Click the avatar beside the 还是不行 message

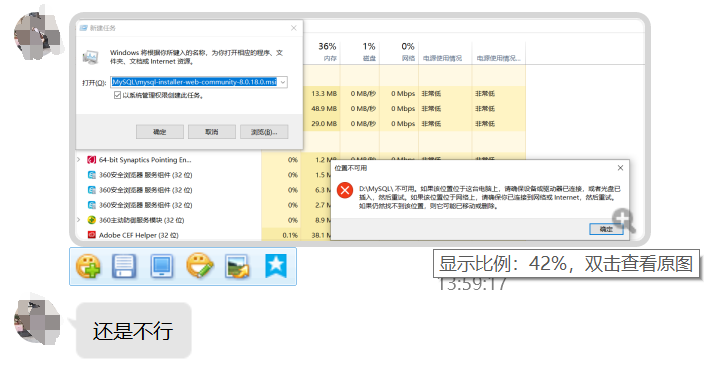pos(37,322)
